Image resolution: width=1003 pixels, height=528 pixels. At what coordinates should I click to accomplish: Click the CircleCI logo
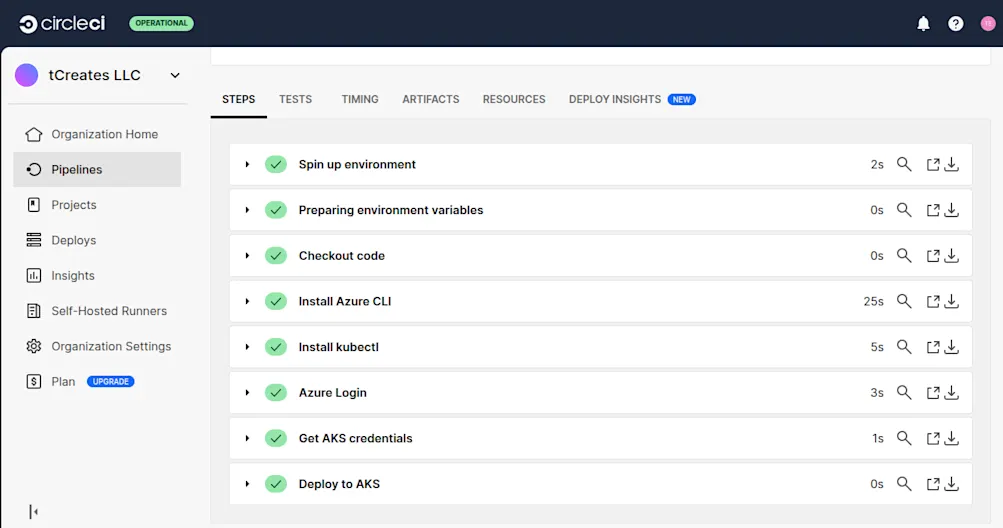pyautogui.click(x=62, y=24)
